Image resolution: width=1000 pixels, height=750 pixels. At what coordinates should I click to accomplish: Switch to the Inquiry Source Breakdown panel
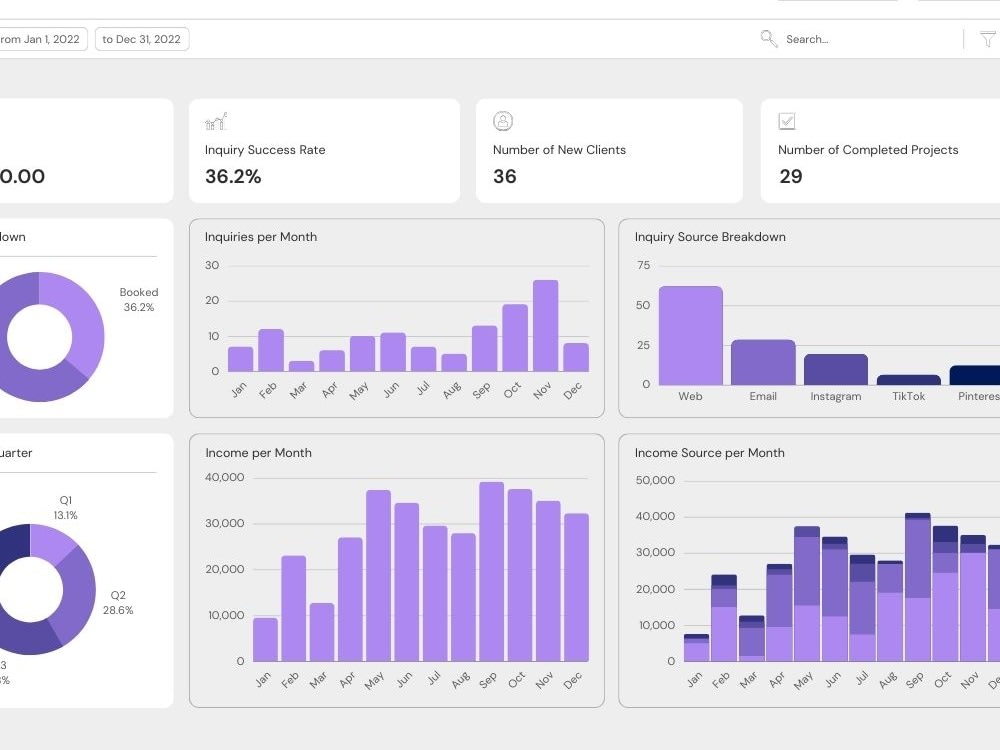coord(709,237)
